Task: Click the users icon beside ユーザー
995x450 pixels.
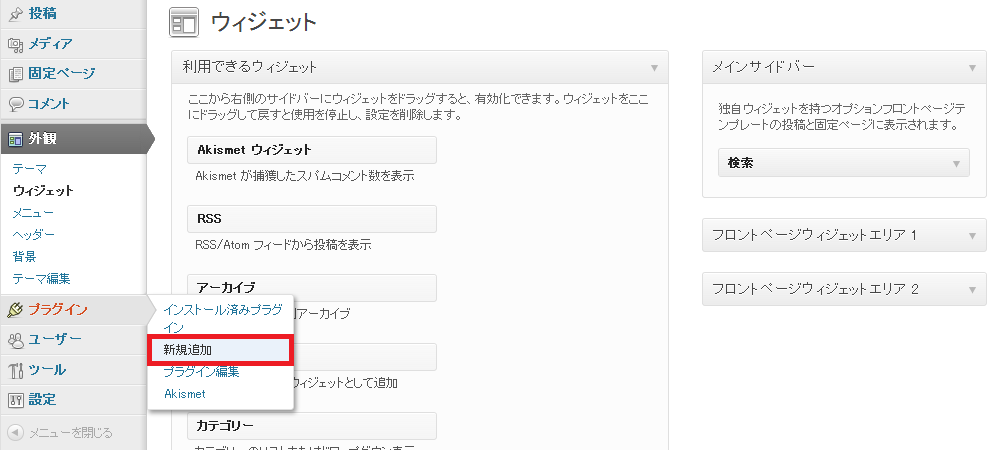Action: point(15,340)
